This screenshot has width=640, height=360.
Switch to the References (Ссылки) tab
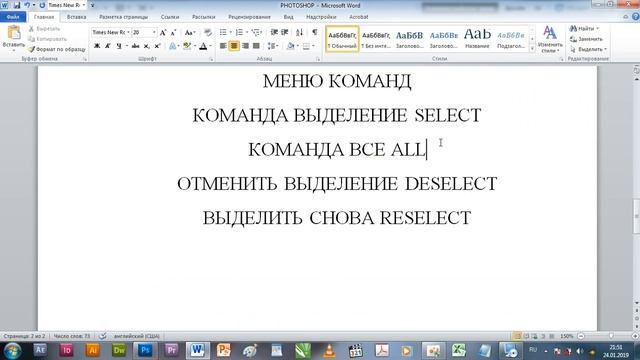170,17
